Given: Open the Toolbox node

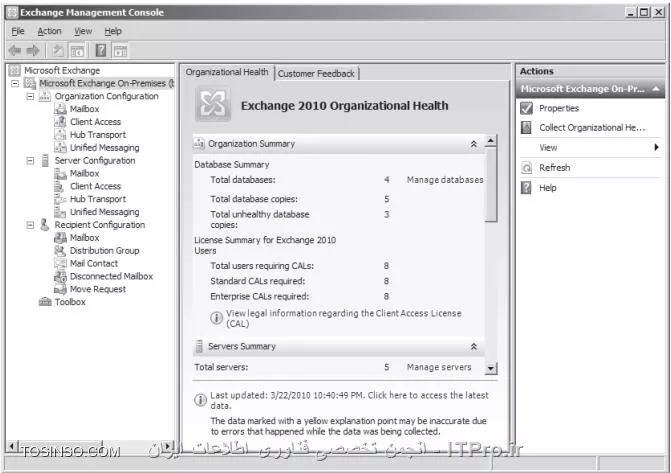Looking at the screenshot, I should coord(70,301).
